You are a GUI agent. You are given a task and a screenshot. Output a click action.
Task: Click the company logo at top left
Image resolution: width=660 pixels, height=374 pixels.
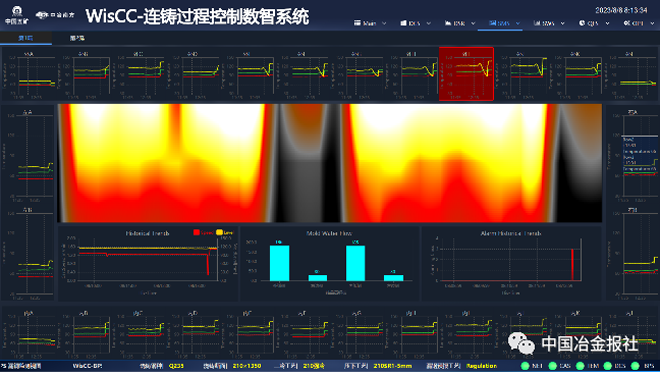pyautogui.click(x=17, y=15)
